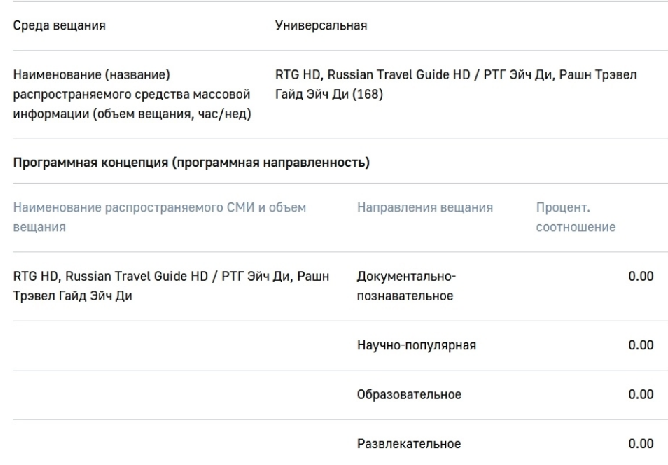
Task: Click the mass media name field label
Action: pos(128,93)
